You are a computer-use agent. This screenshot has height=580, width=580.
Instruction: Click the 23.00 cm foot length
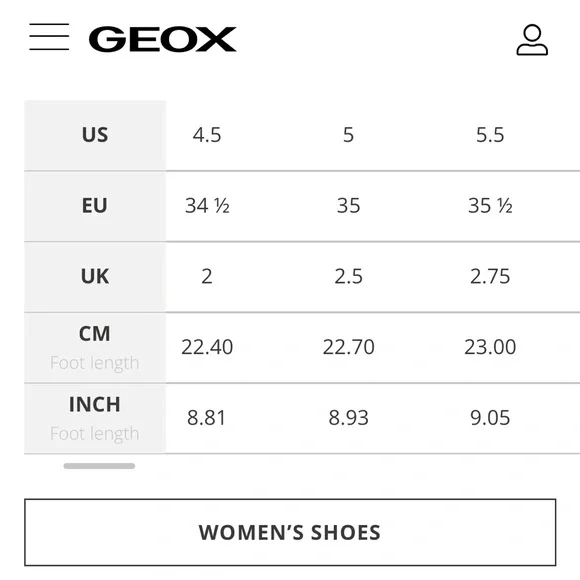pyautogui.click(x=490, y=347)
